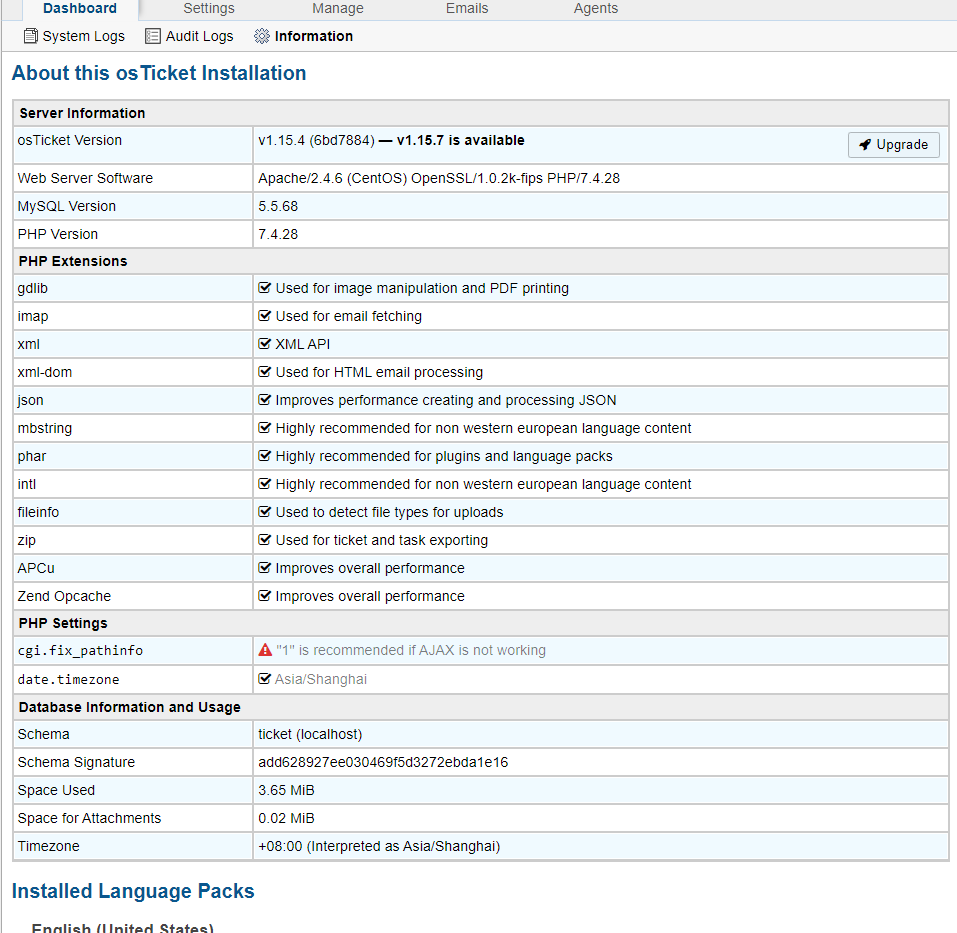Click the check icon in the fileinfo row
The height and width of the screenshot is (933, 957).
(x=264, y=512)
